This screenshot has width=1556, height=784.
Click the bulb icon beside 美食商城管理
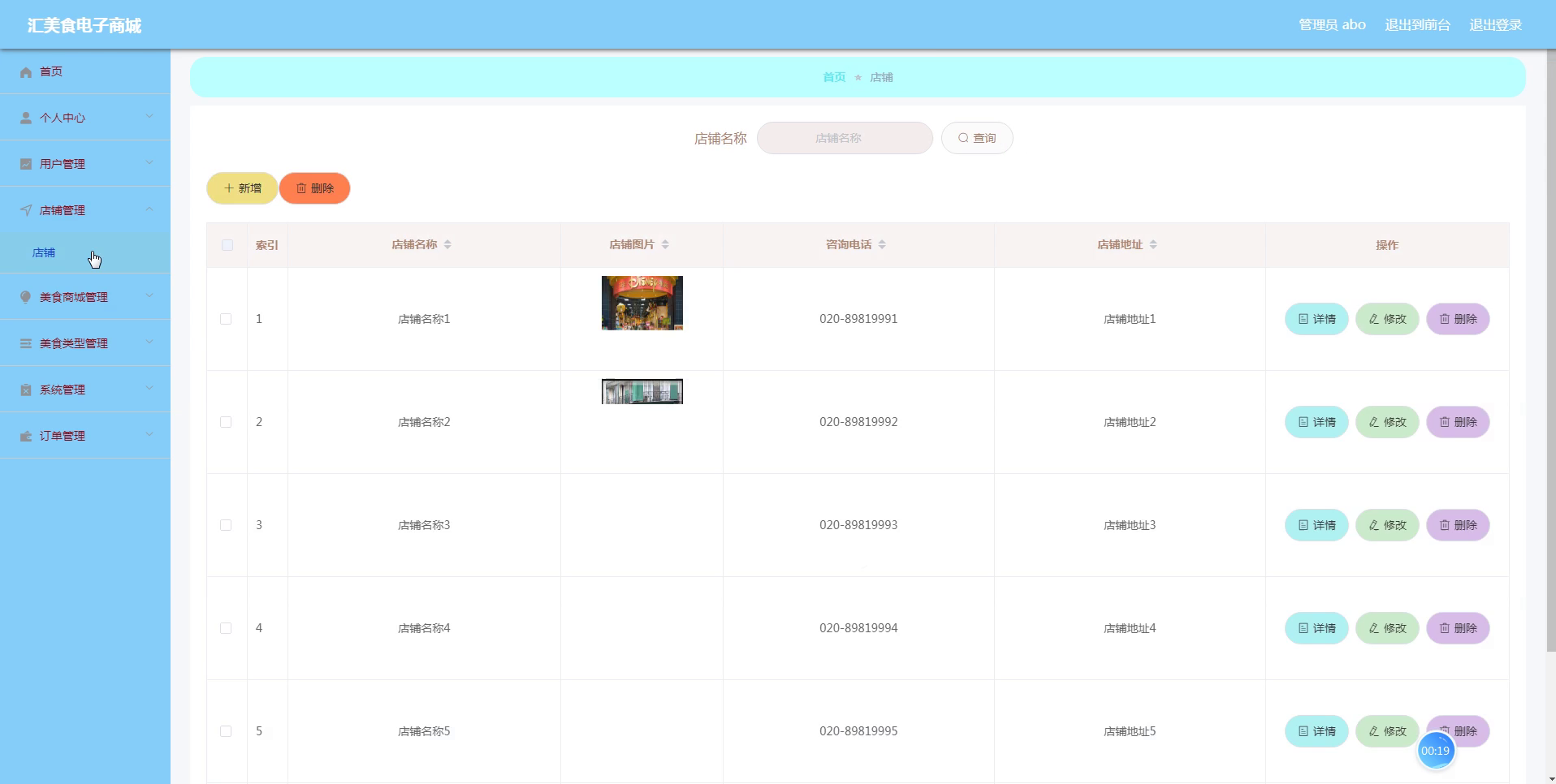coord(26,297)
